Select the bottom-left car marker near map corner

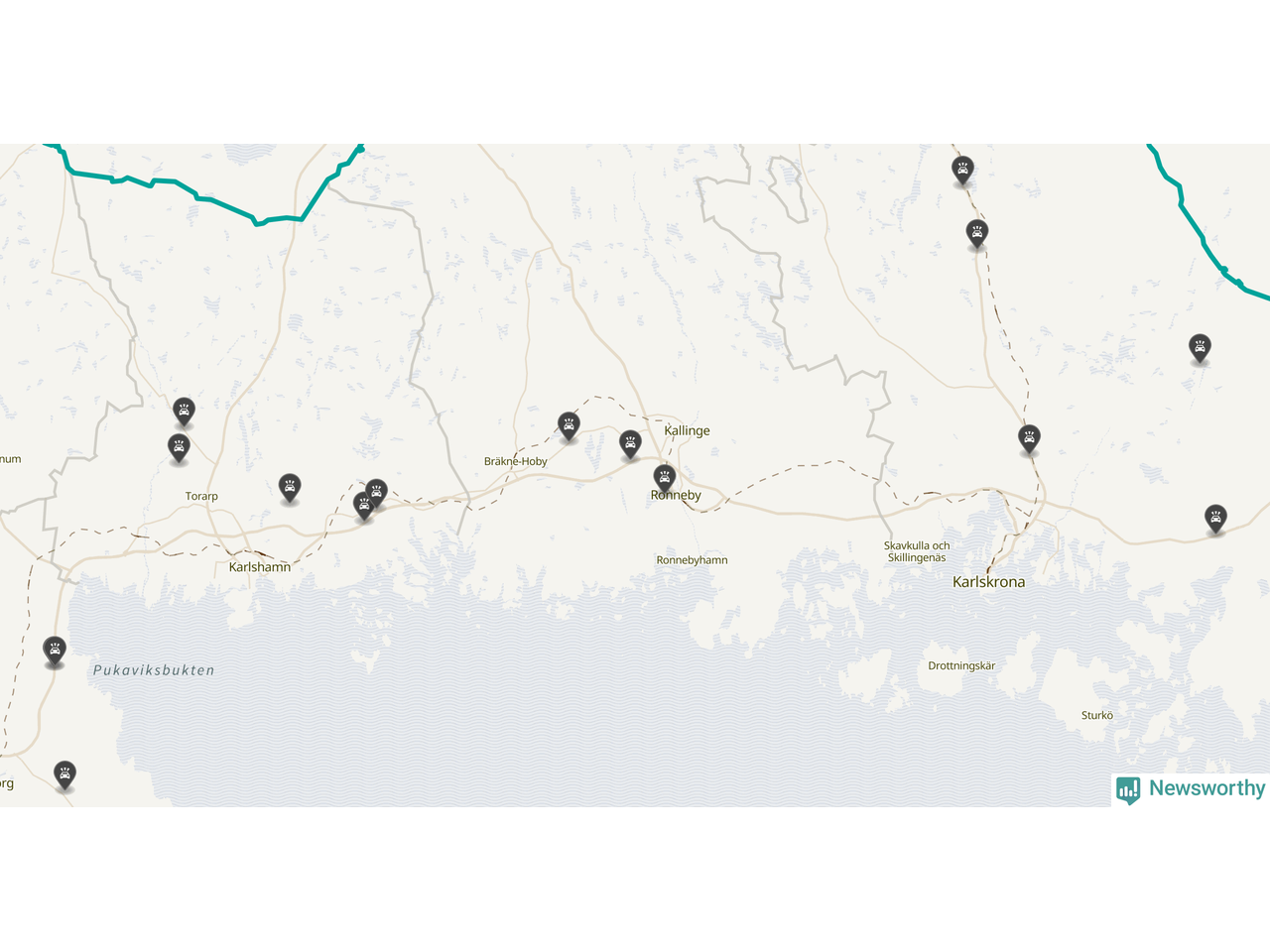click(64, 774)
